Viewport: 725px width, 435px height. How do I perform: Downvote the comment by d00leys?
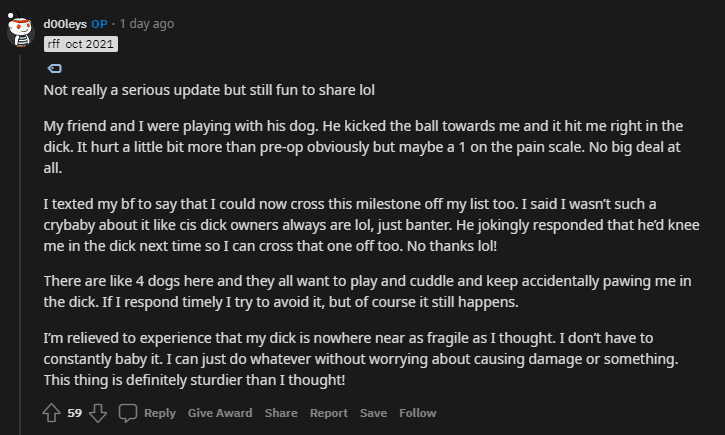pos(98,413)
